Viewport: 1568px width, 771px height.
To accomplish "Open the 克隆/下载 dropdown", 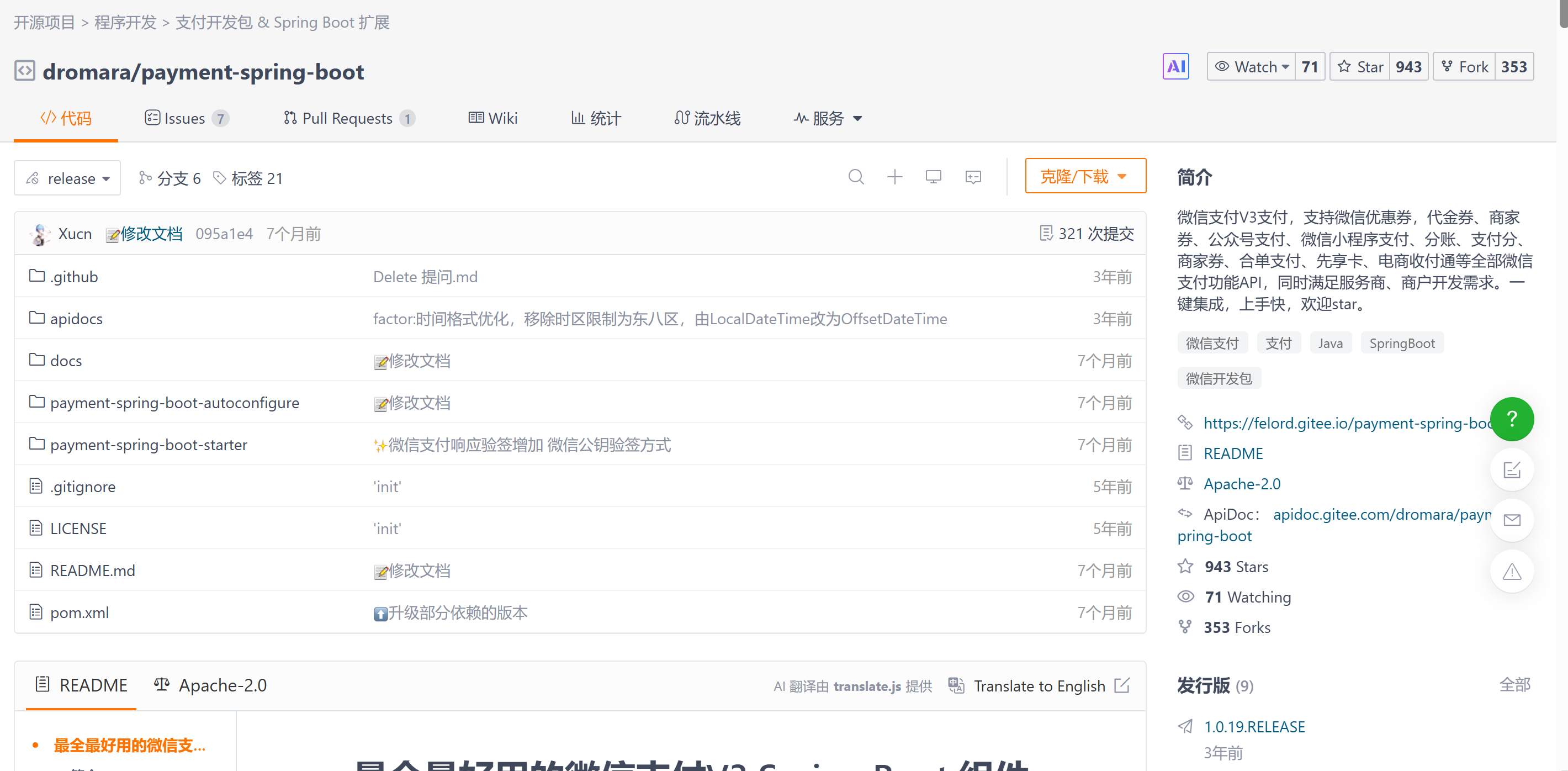I will (x=1085, y=176).
